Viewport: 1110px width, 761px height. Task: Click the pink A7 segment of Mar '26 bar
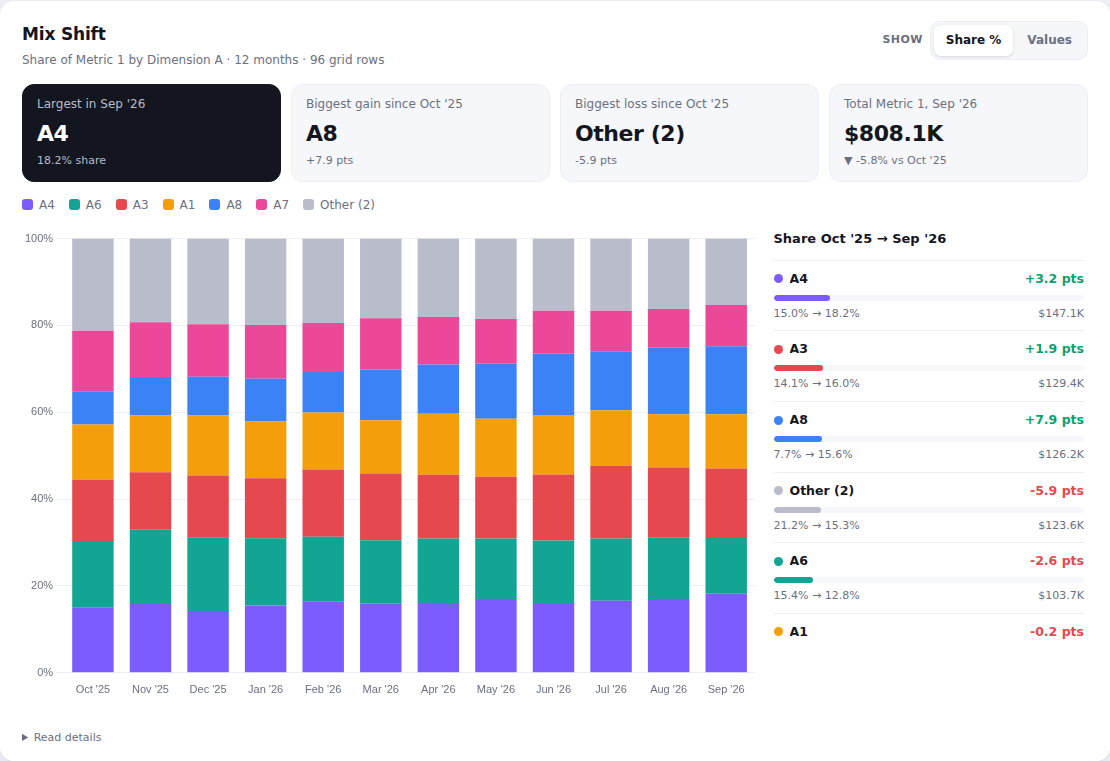coord(381,344)
